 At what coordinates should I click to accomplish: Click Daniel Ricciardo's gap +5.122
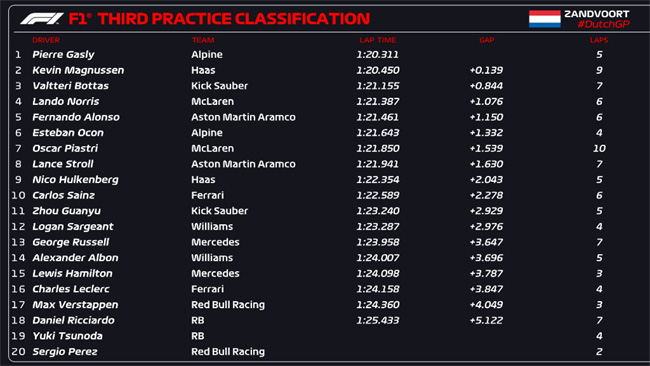pyautogui.click(x=486, y=320)
